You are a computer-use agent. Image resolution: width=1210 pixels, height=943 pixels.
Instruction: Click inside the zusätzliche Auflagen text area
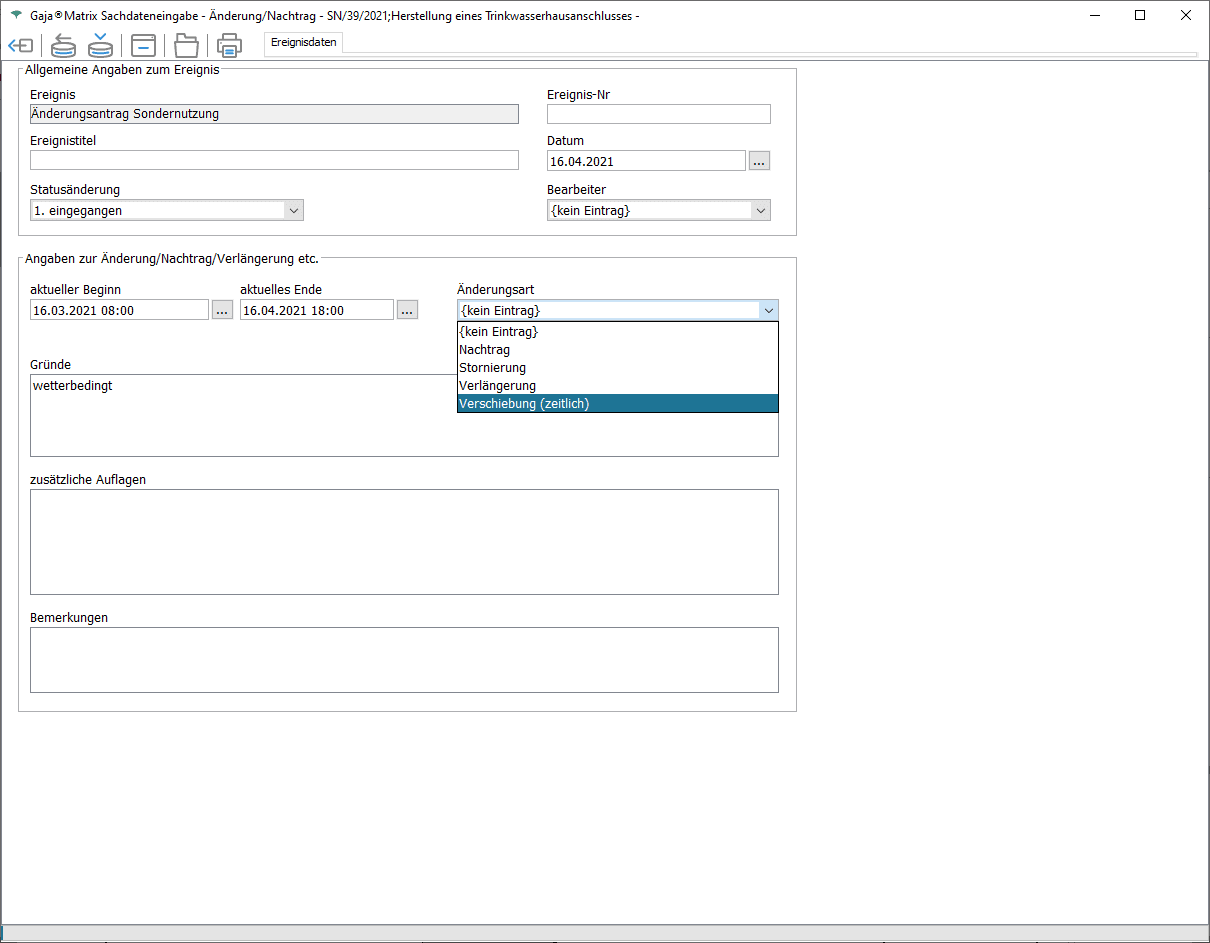[404, 542]
